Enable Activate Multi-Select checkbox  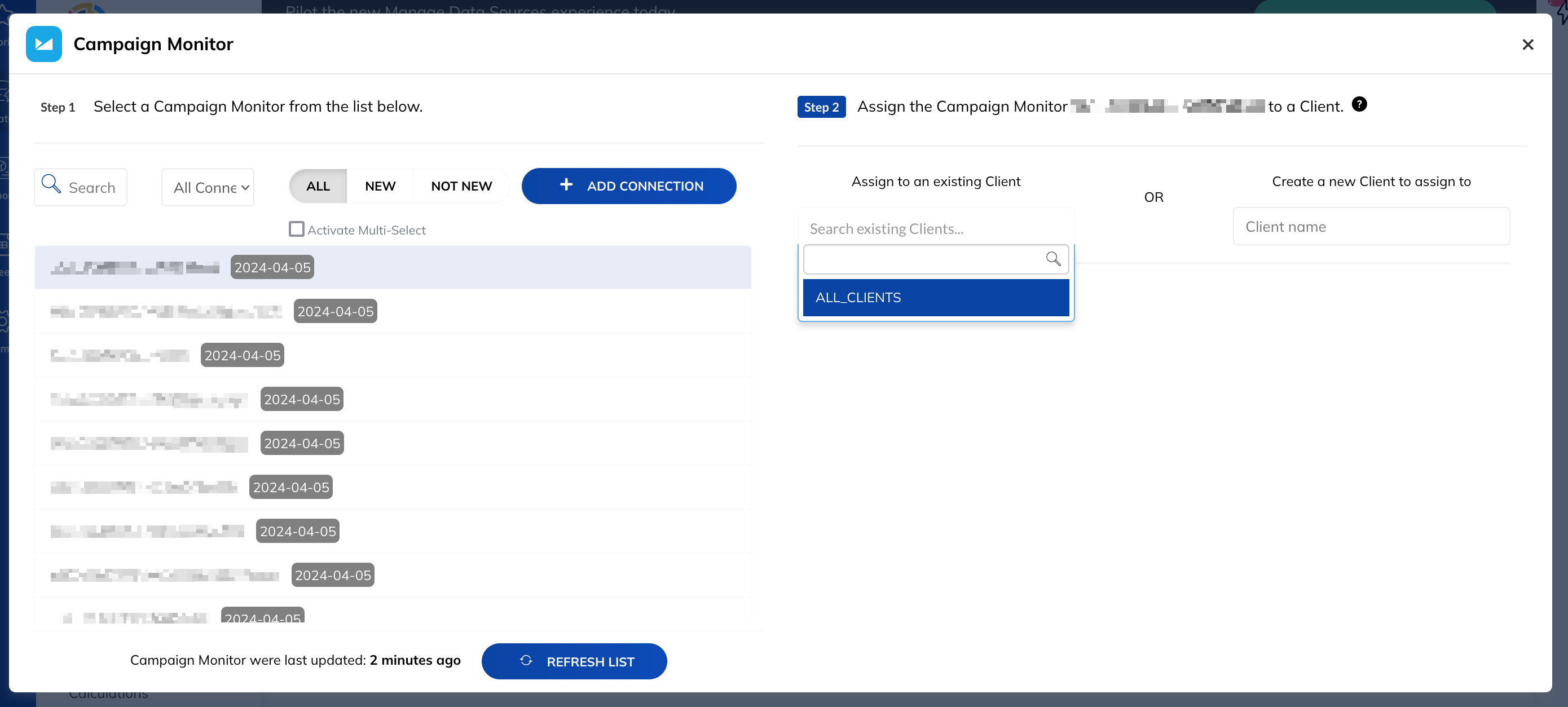(x=297, y=229)
